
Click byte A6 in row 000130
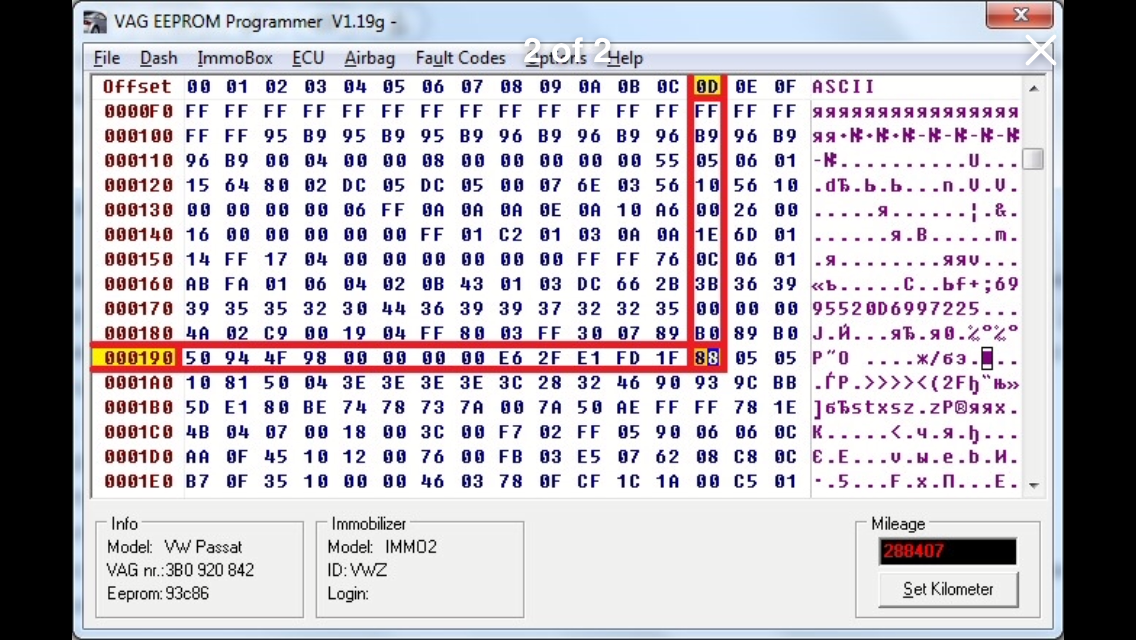pyautogui.click(x=667, y=210)
